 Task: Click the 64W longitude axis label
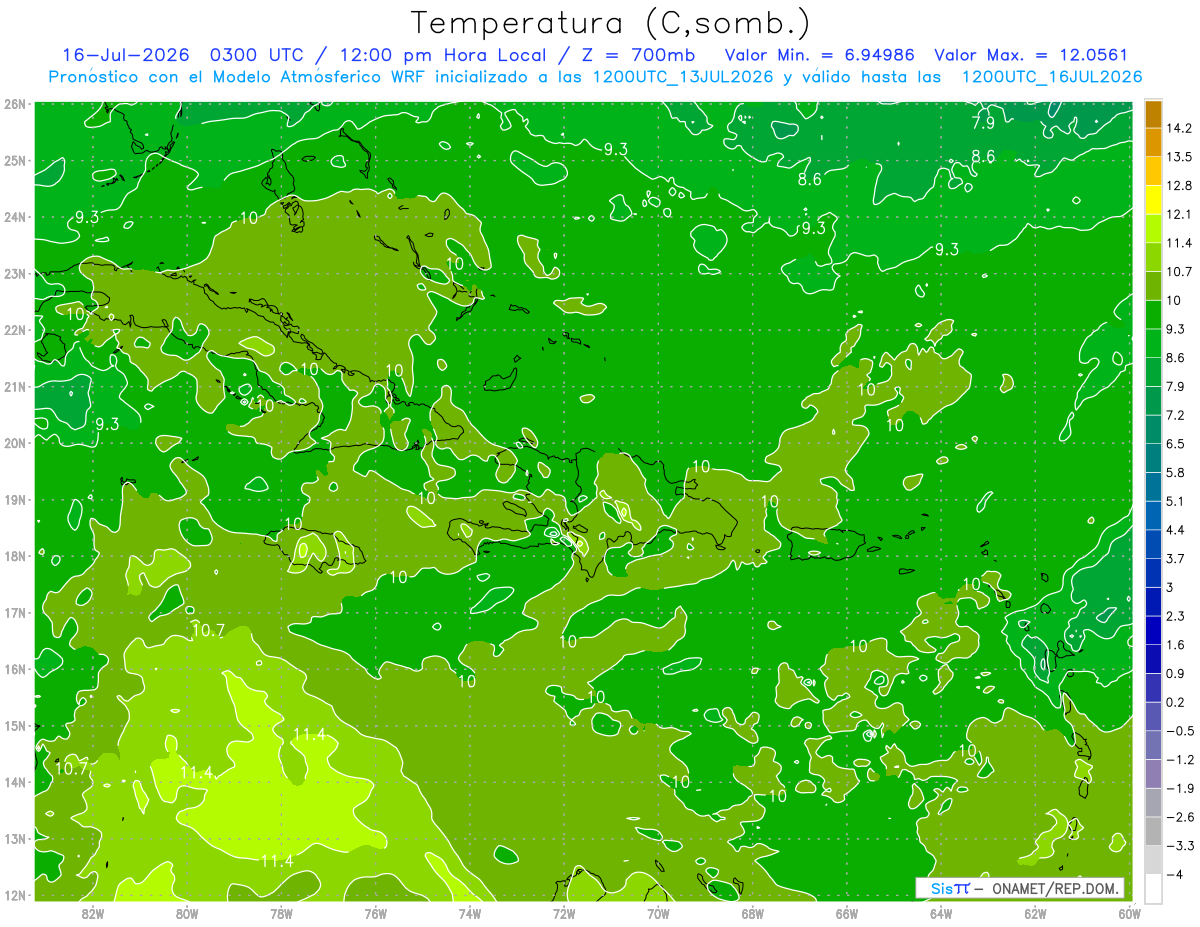point(941,913)
